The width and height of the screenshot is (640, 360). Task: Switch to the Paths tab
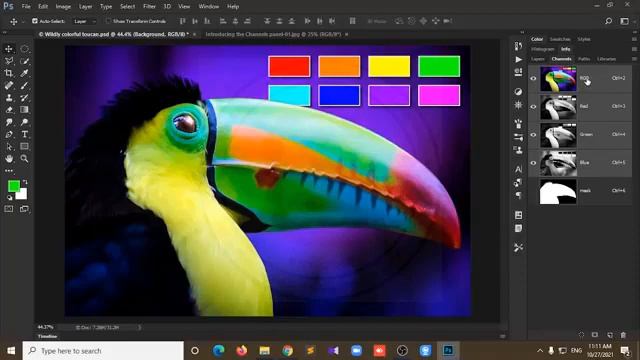pos(584,59)
